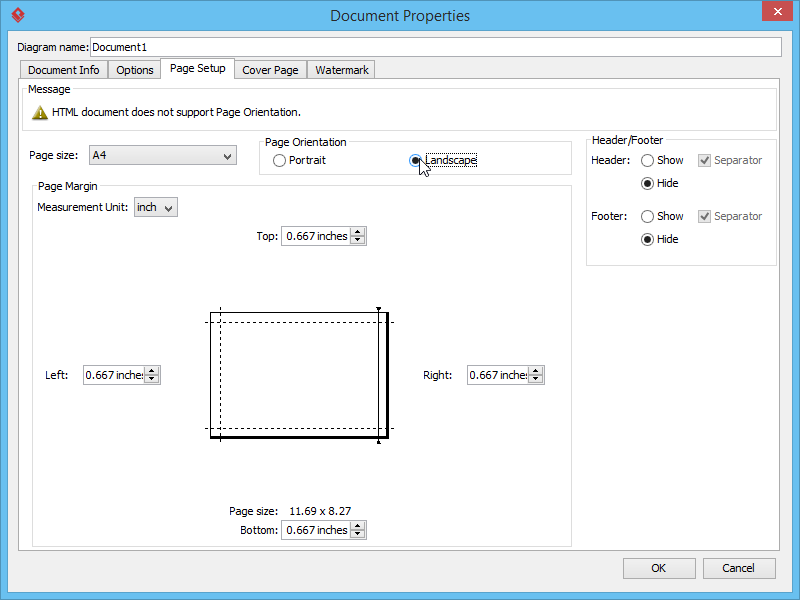Click the page margin preview diagram
The height and width of the screenshot is (600, 800).
[x=299, y=376]
